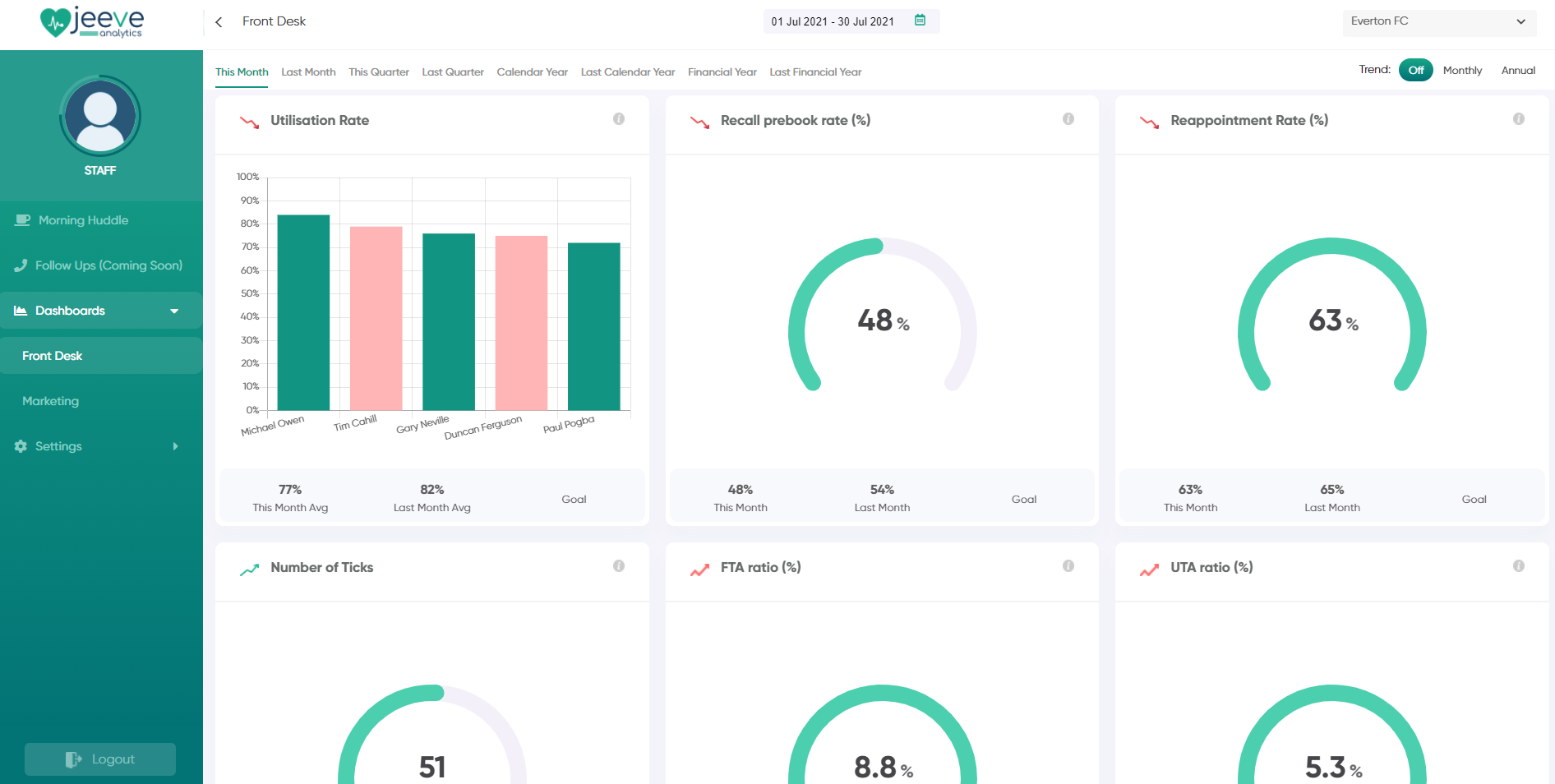Select the This Quarter tab
Viewport: 1555px width, 784px height.
379,72
